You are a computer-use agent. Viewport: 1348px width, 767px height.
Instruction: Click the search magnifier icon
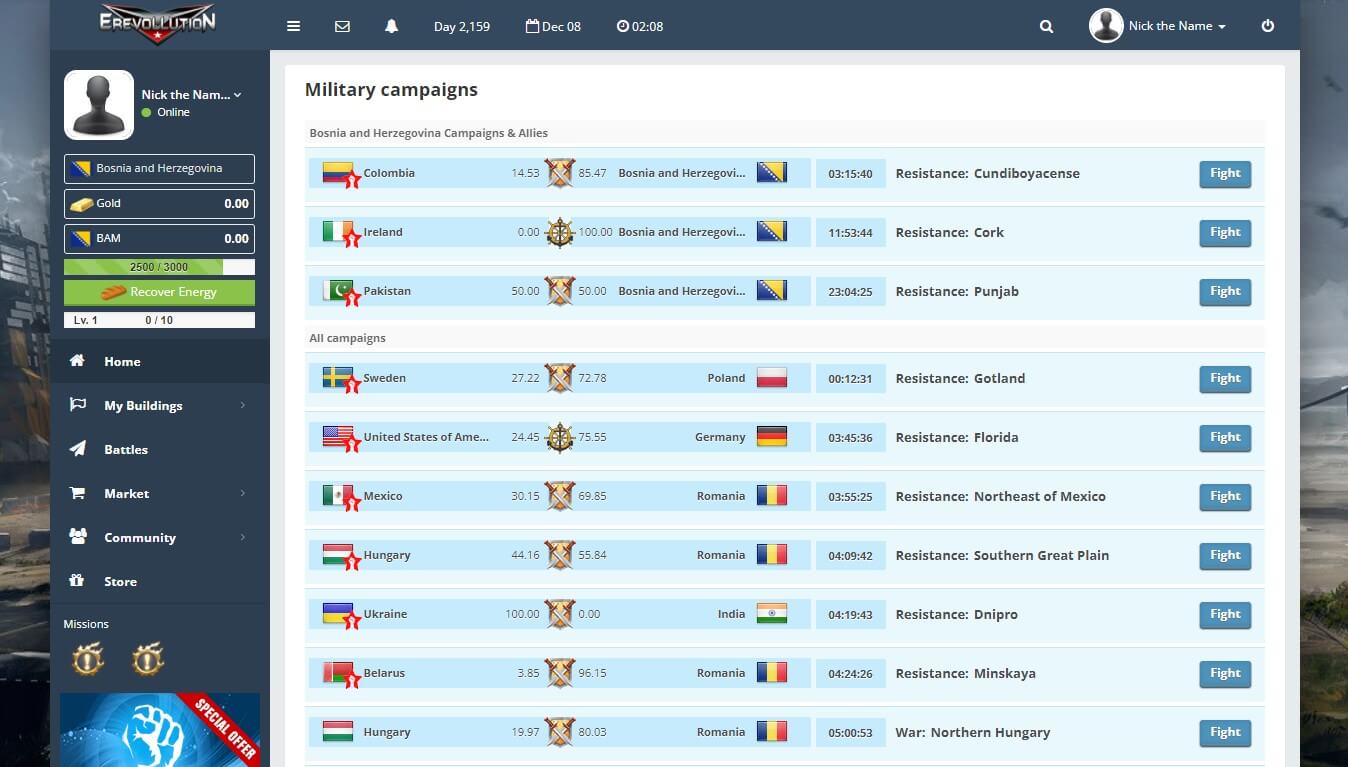click(x=1046, y=26)
